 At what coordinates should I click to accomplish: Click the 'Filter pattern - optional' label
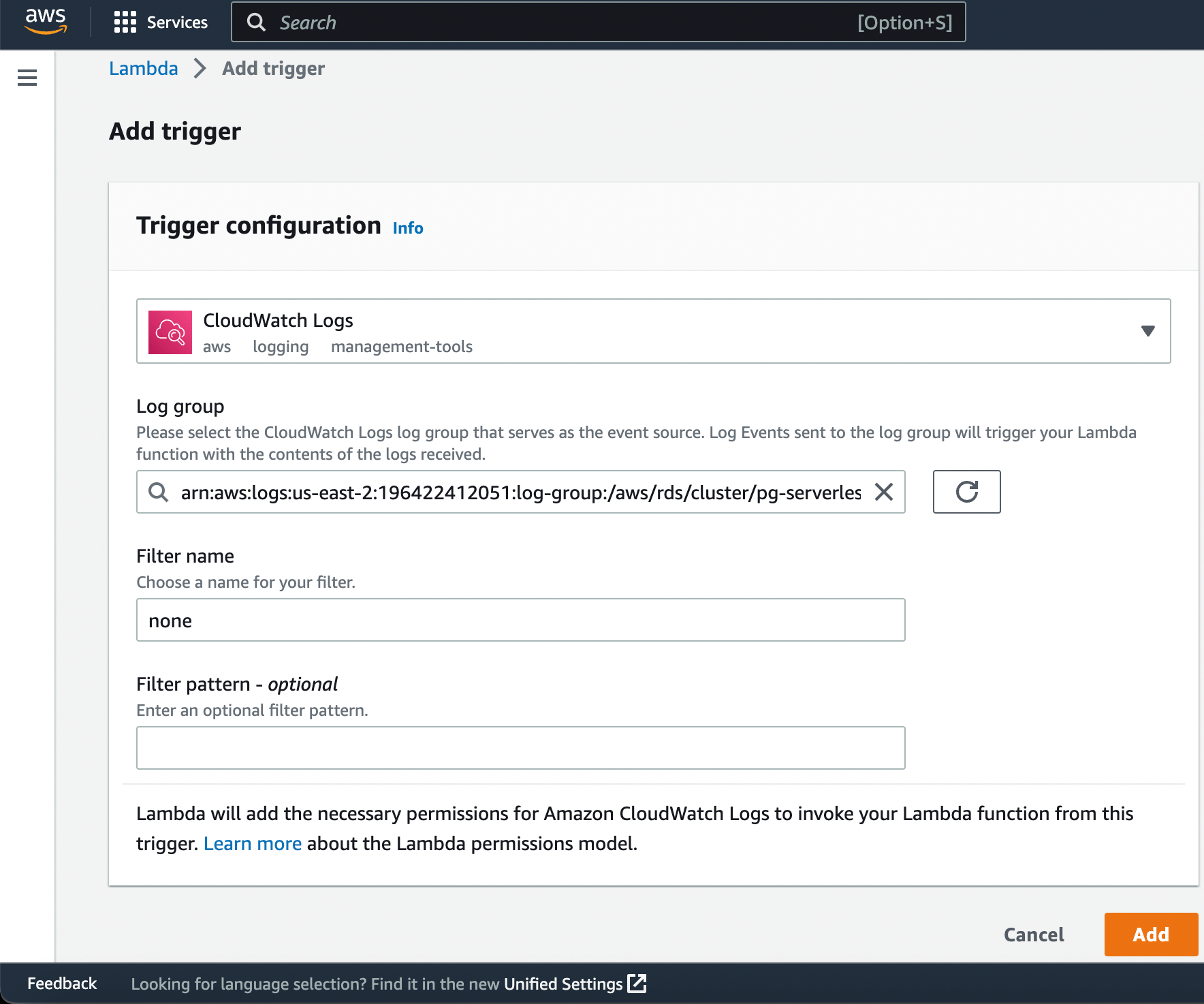point(237,684)
